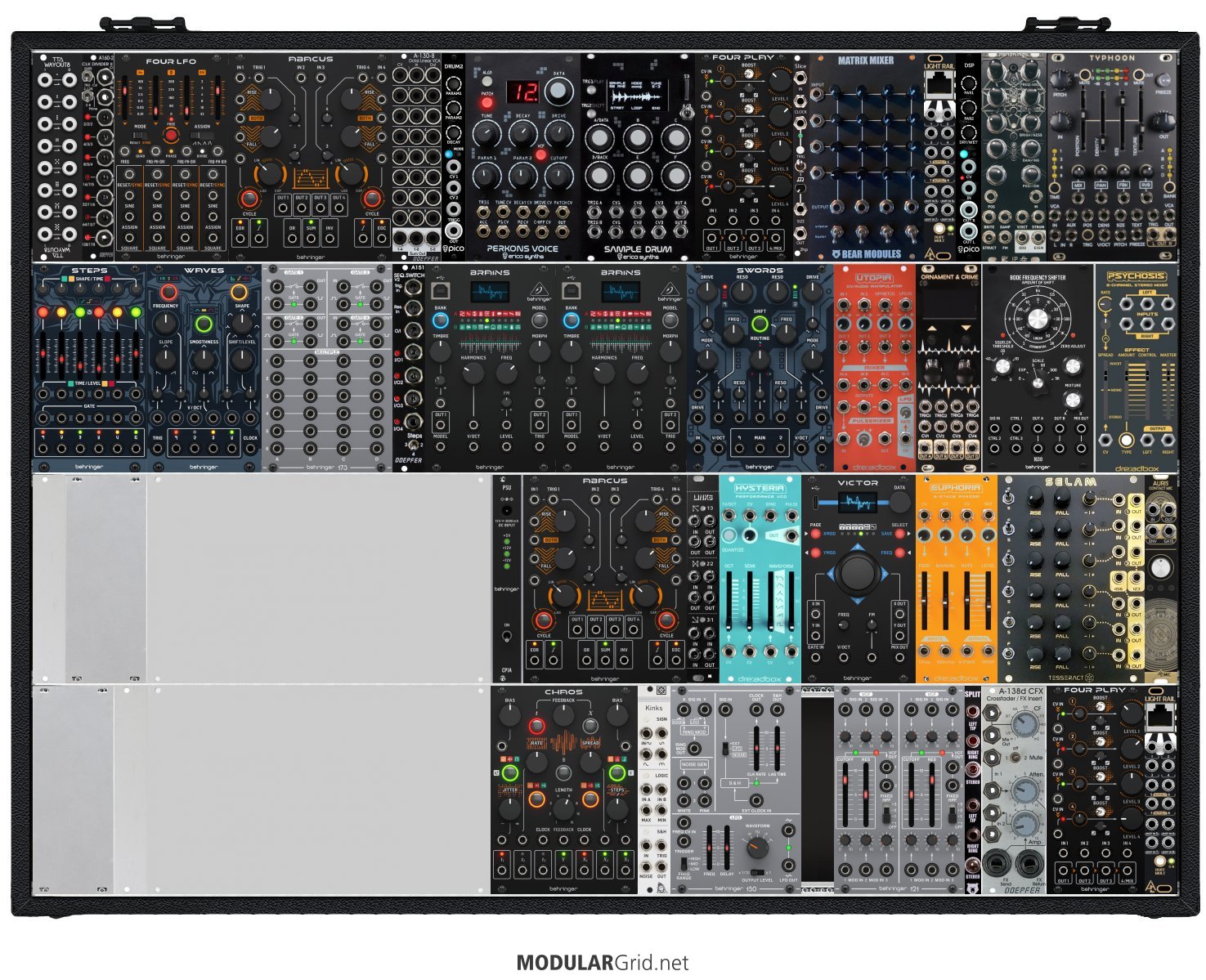1206x980 pixels.
Task: Select the TTA Wayout8 module
Action: tap(57, 156)
